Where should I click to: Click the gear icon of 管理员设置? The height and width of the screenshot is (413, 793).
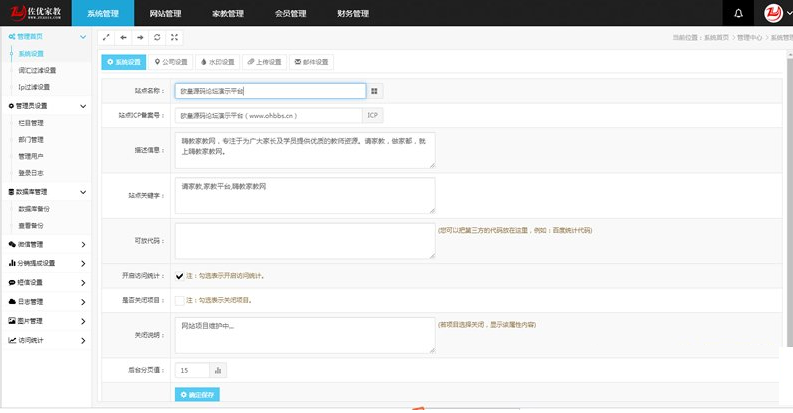coord(12,106)
